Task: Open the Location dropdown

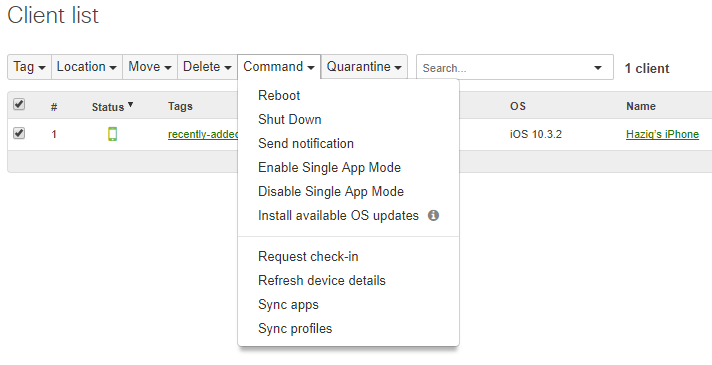Action: pos(87,67)
